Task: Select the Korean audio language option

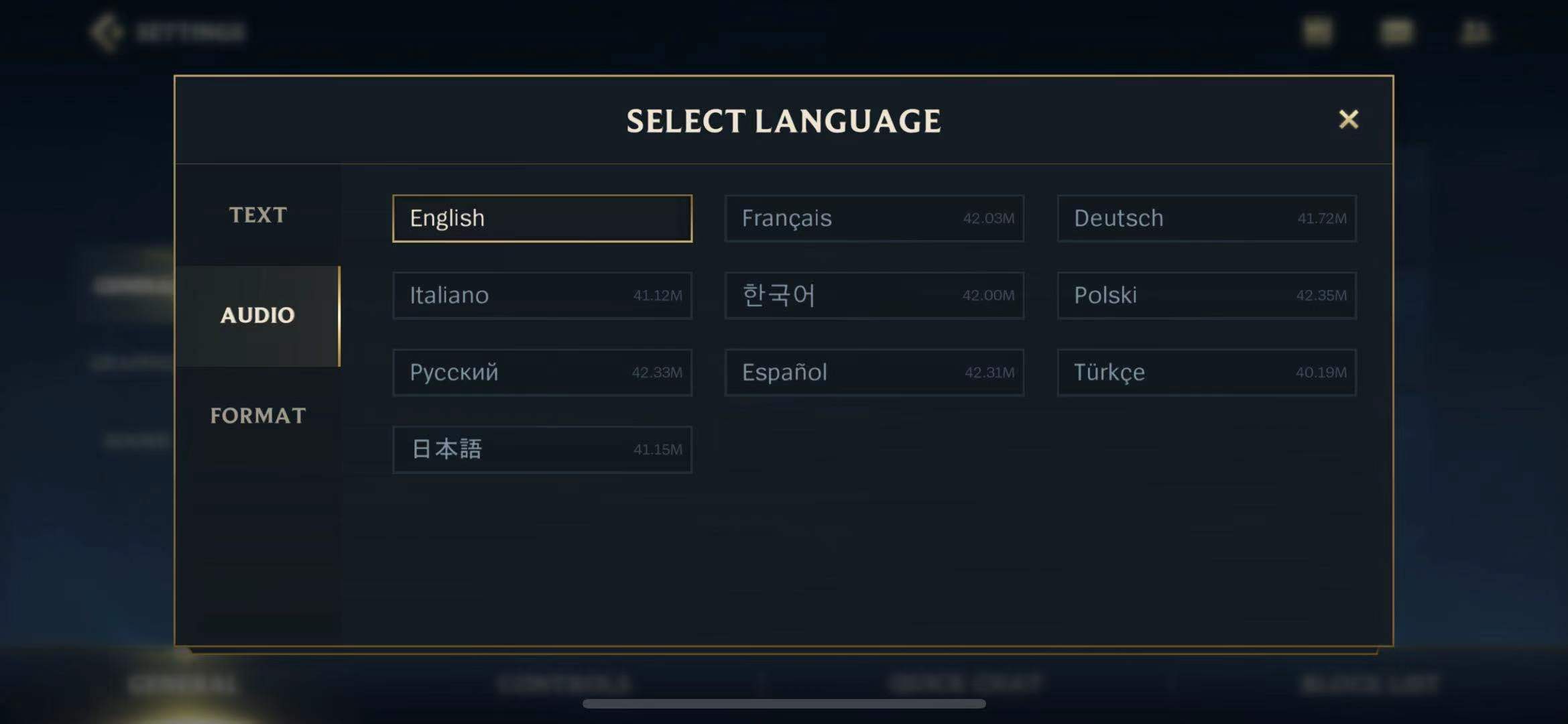Action: [874, 296]
